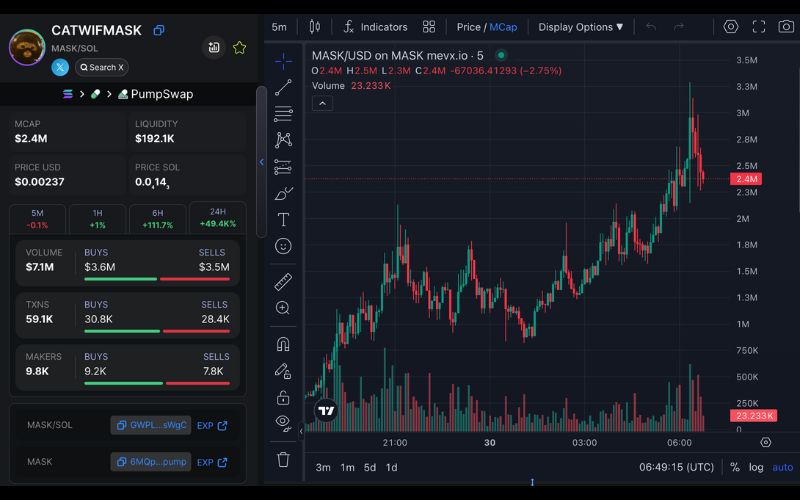Toggle percent scale on price axis

point(735,467)
